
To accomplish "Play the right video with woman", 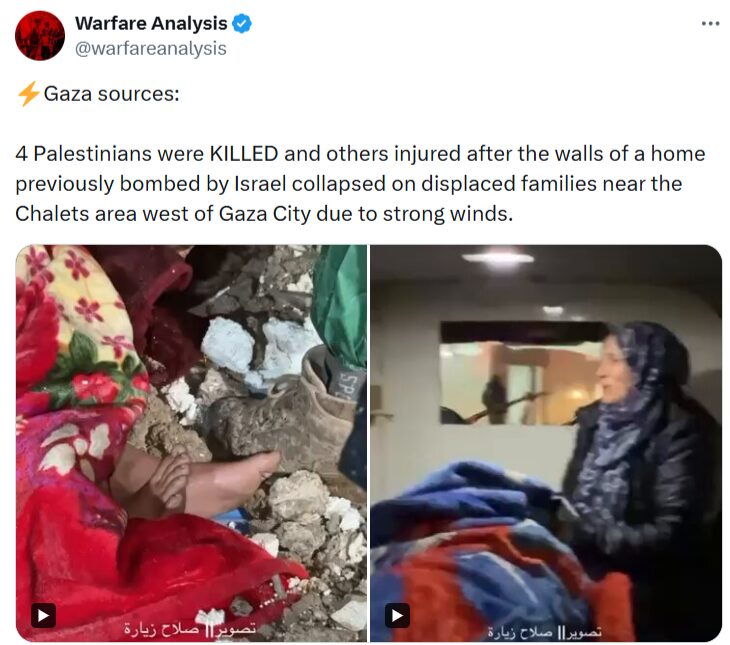I will click(x=397, y=616).
